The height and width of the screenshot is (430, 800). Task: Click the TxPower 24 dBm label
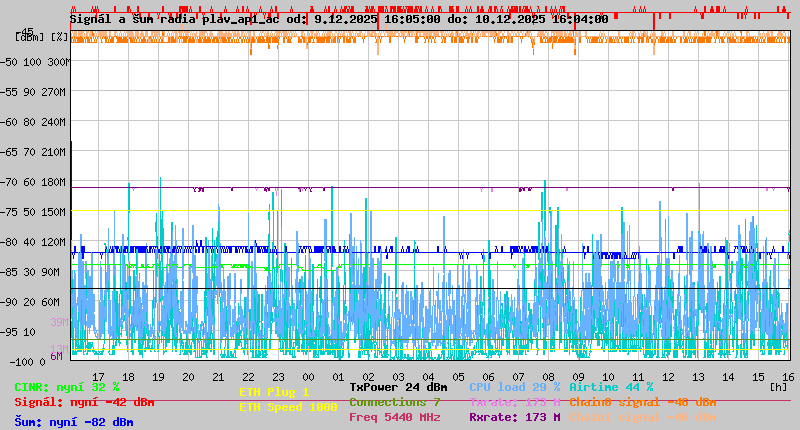point(398,387)
